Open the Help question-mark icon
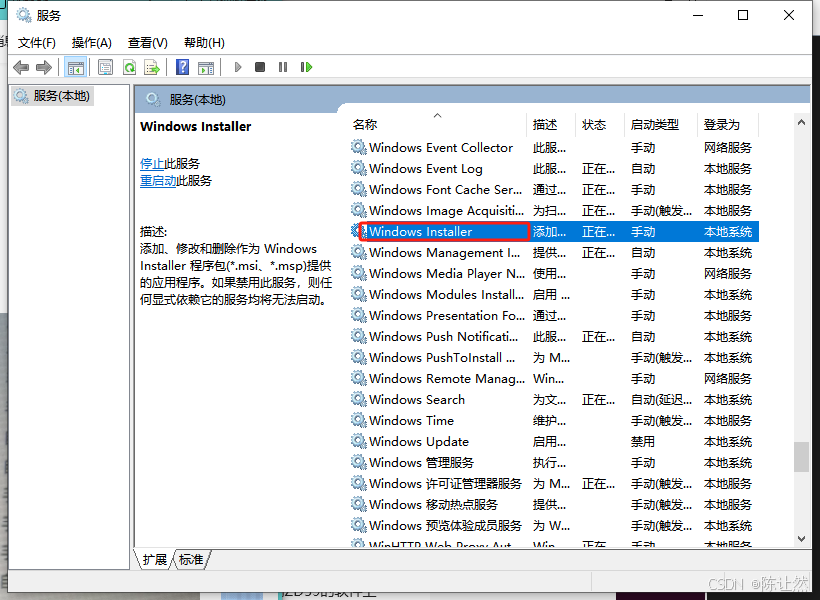Screen dimensions: 820x600 click(183, 67)
